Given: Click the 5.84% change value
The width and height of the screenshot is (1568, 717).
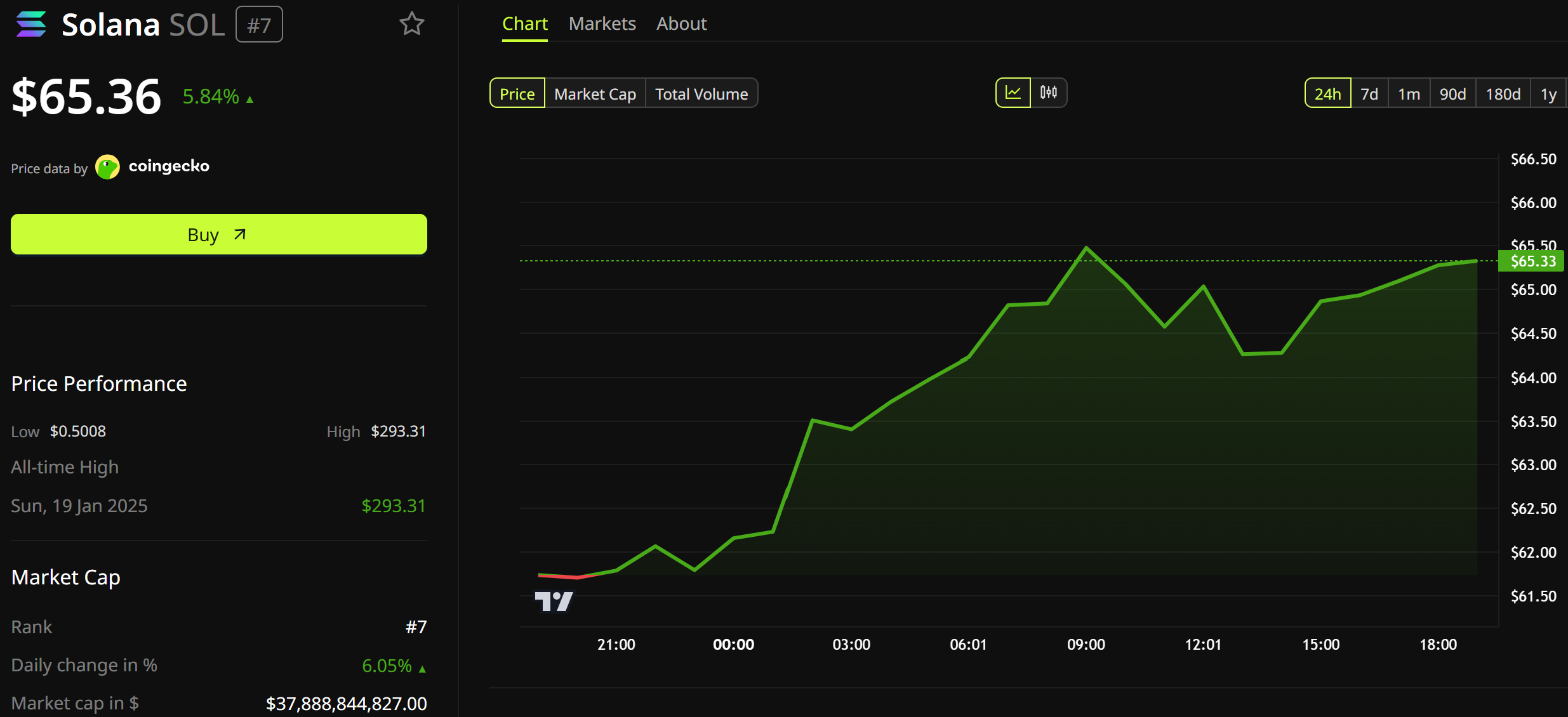Looking at the screenshot, I should click(x=211, y=96).
